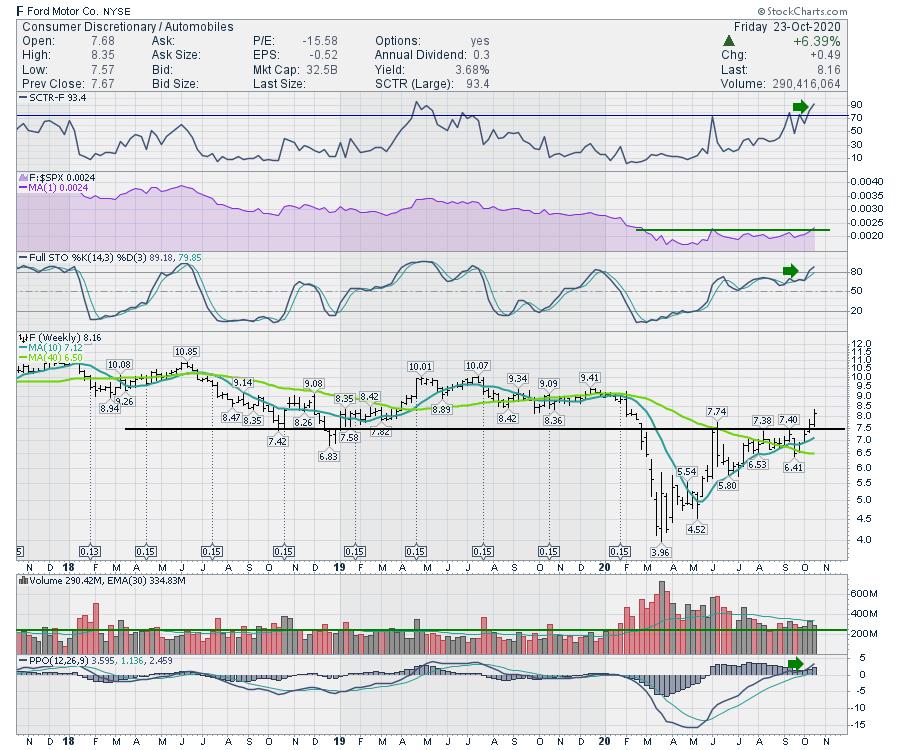This screenshot has height=750, width=900.
Task: Click the F:$SPX relative strength label
Action: (x=56, y=177)
